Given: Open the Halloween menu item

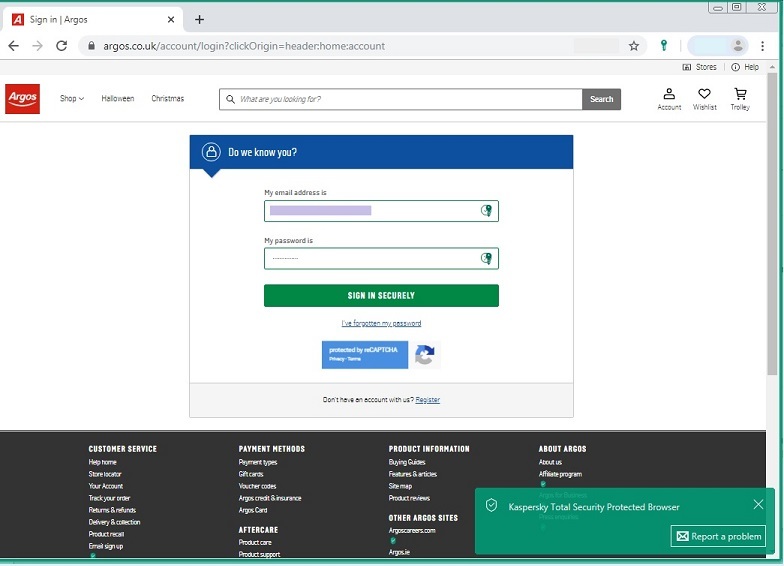Looking at the screenshot, I should click(x=118, y=98).
